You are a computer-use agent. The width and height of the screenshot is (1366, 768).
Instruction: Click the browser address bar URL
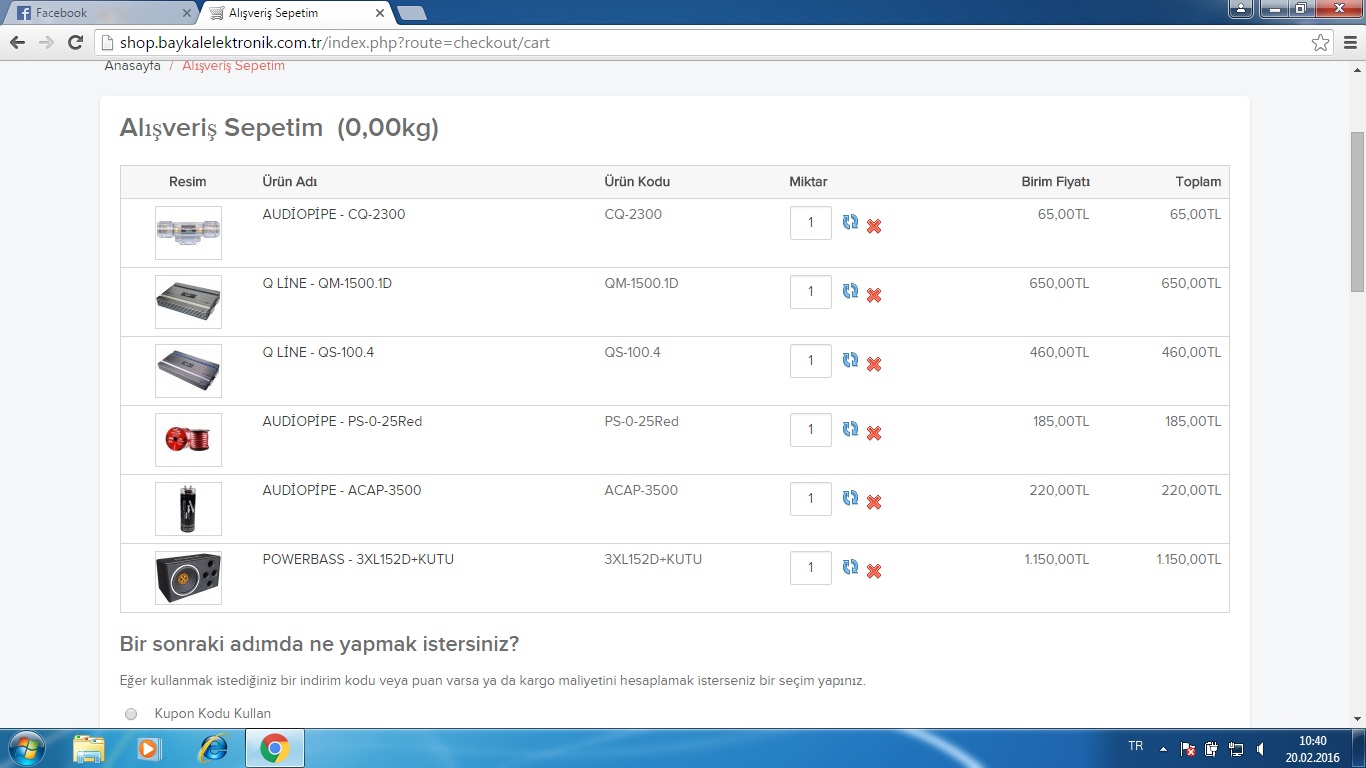tap(335, 43)
